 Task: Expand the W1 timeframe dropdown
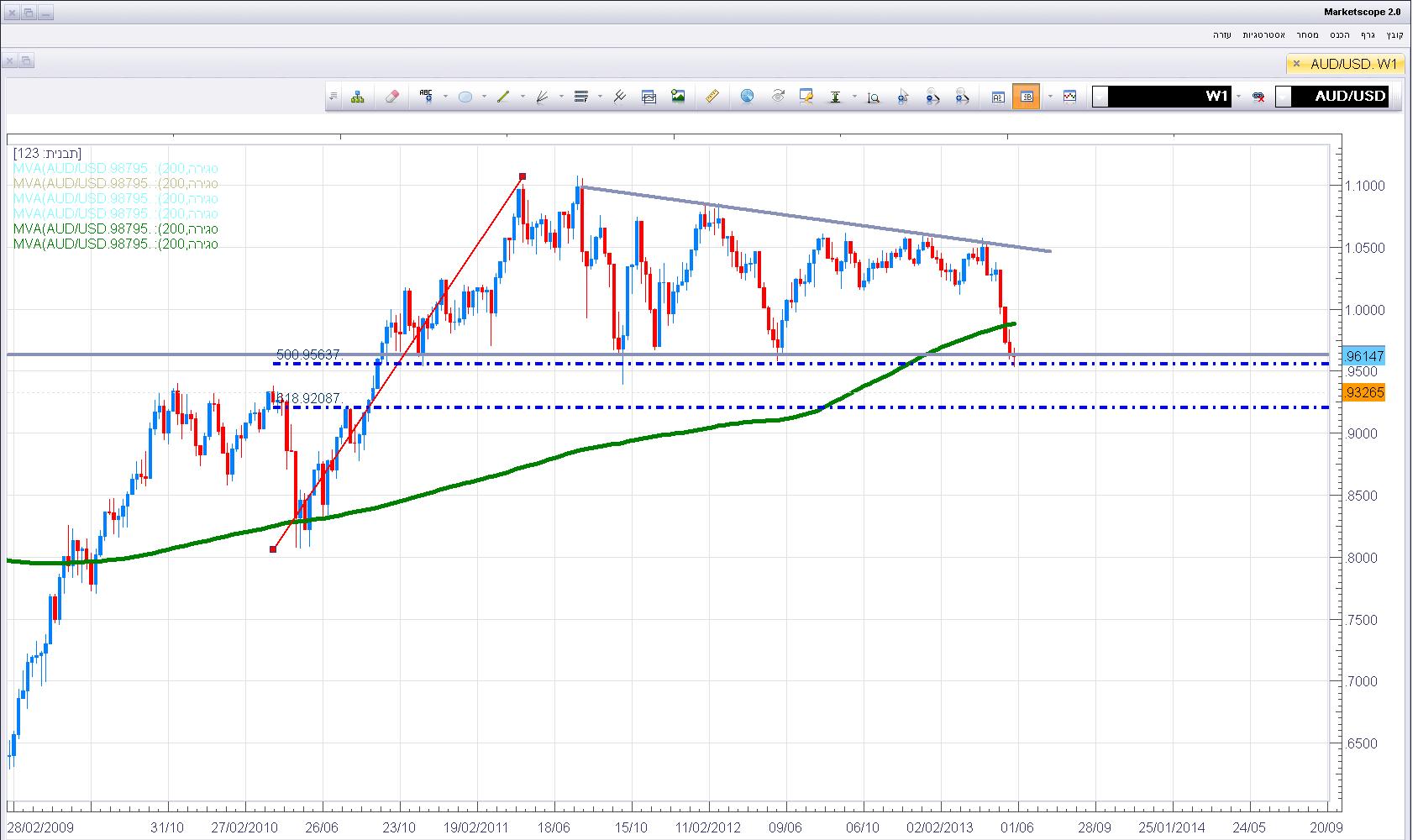tap(1100, 97)
